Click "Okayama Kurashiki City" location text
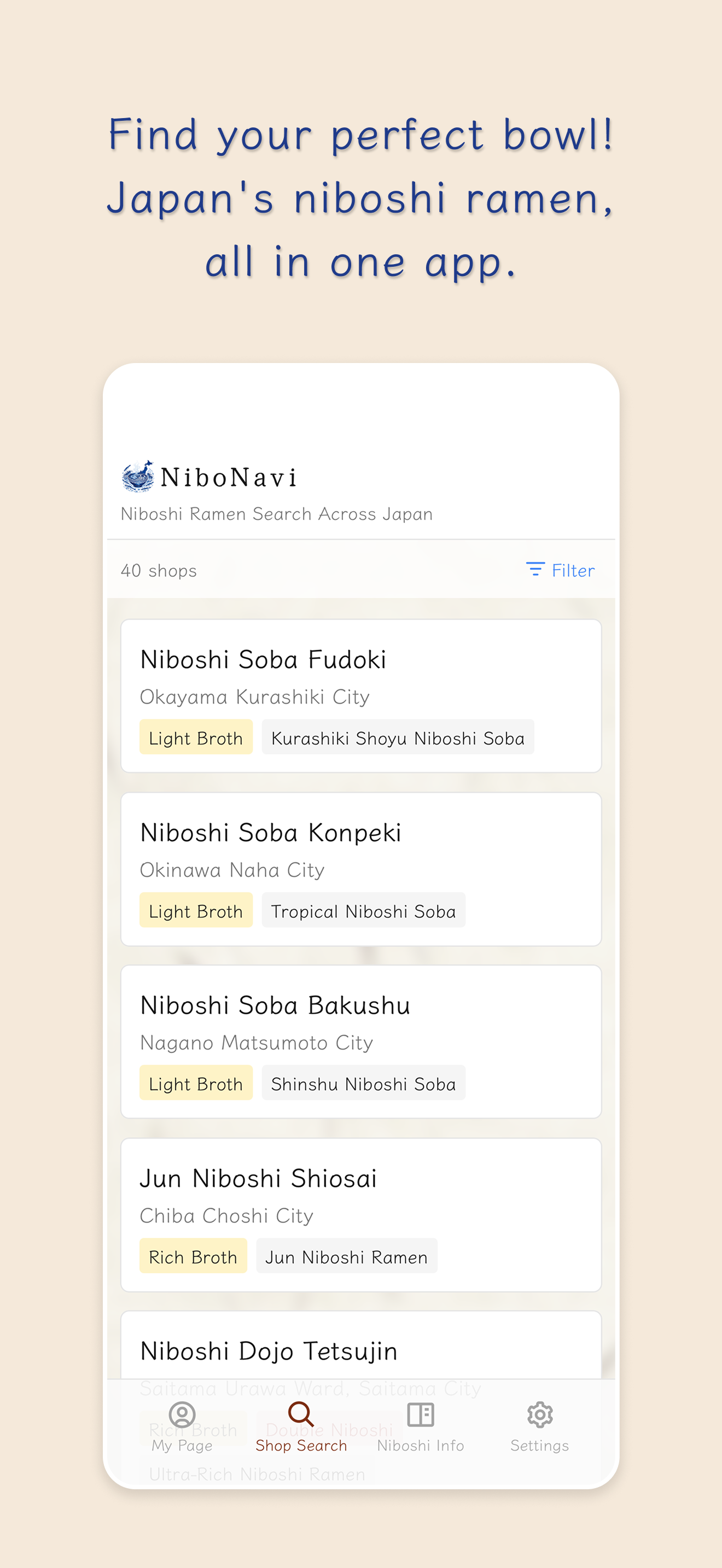The image size is (722, 1568). pos(255,697)
